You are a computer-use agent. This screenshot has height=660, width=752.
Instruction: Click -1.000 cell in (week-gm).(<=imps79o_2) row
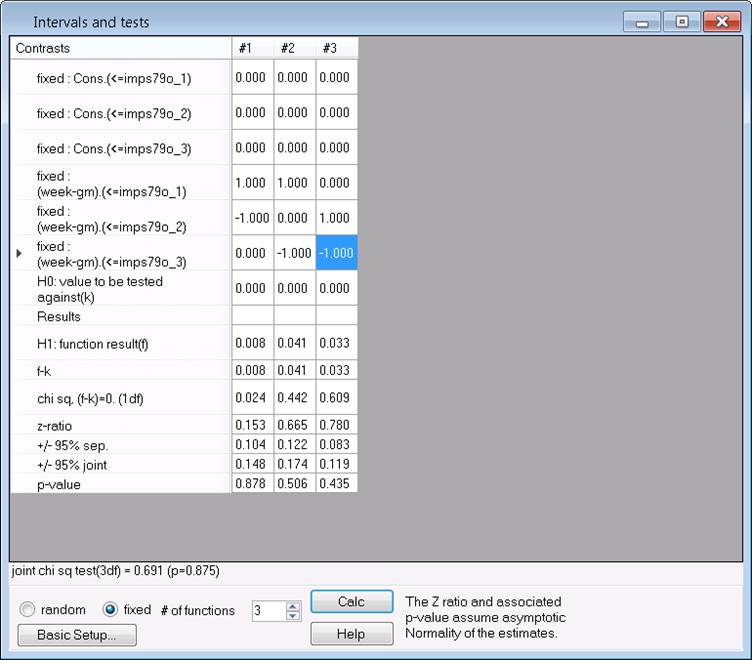pyautogui.click(x=252, y=218)
